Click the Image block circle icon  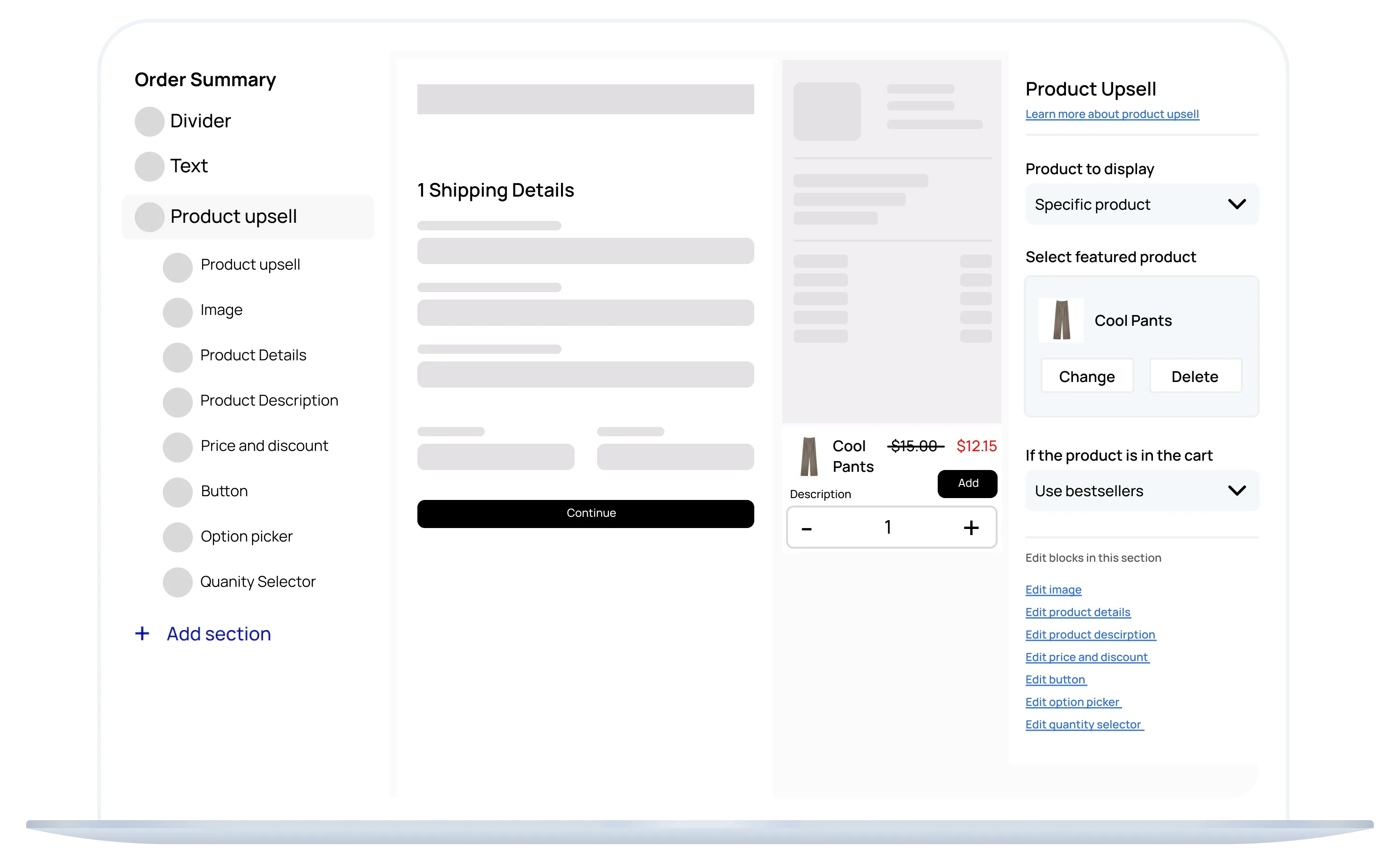pos(177,312)
